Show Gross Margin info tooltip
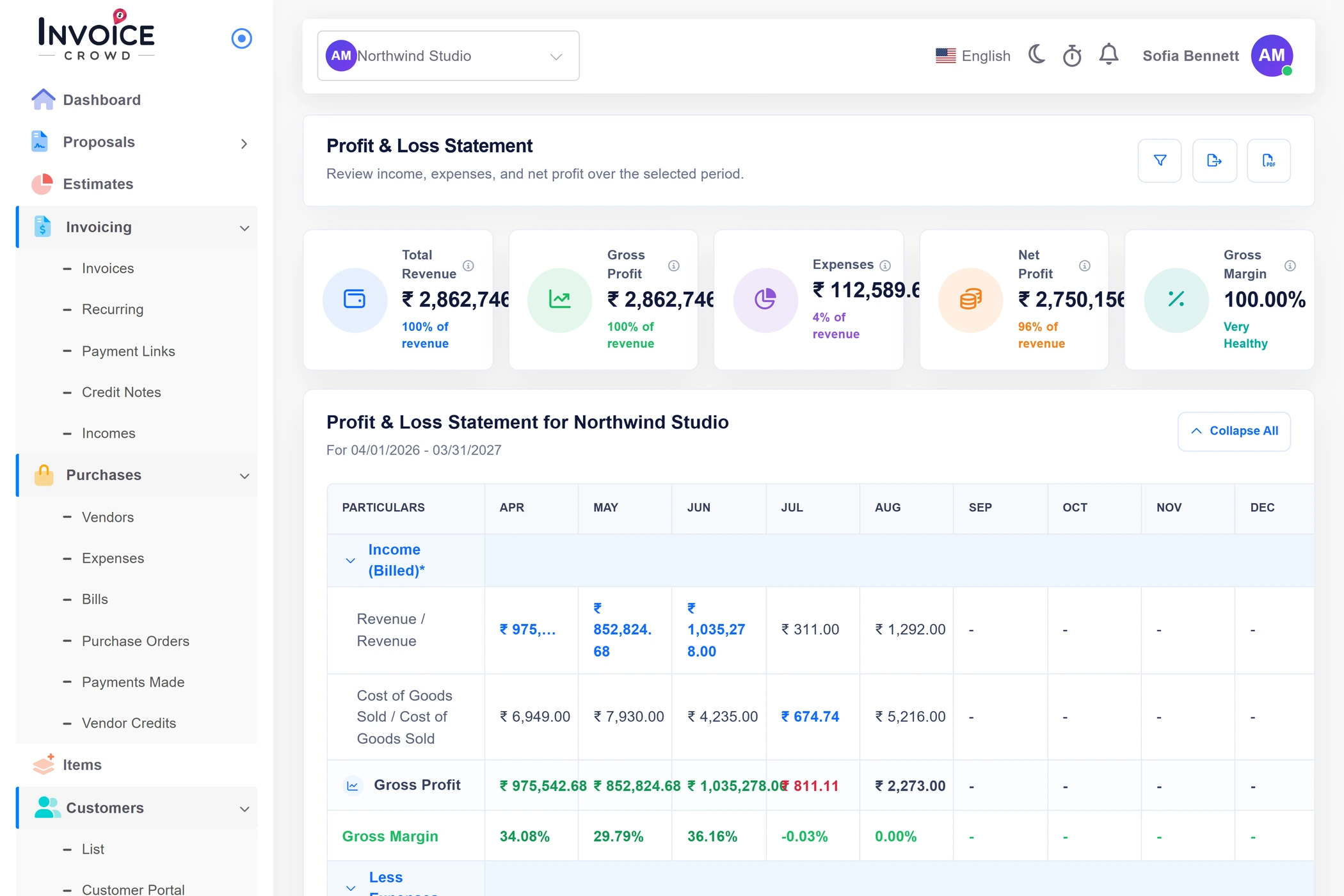Image resolution: width=1344 pixels, height=896 pixels. [1290, 266]
